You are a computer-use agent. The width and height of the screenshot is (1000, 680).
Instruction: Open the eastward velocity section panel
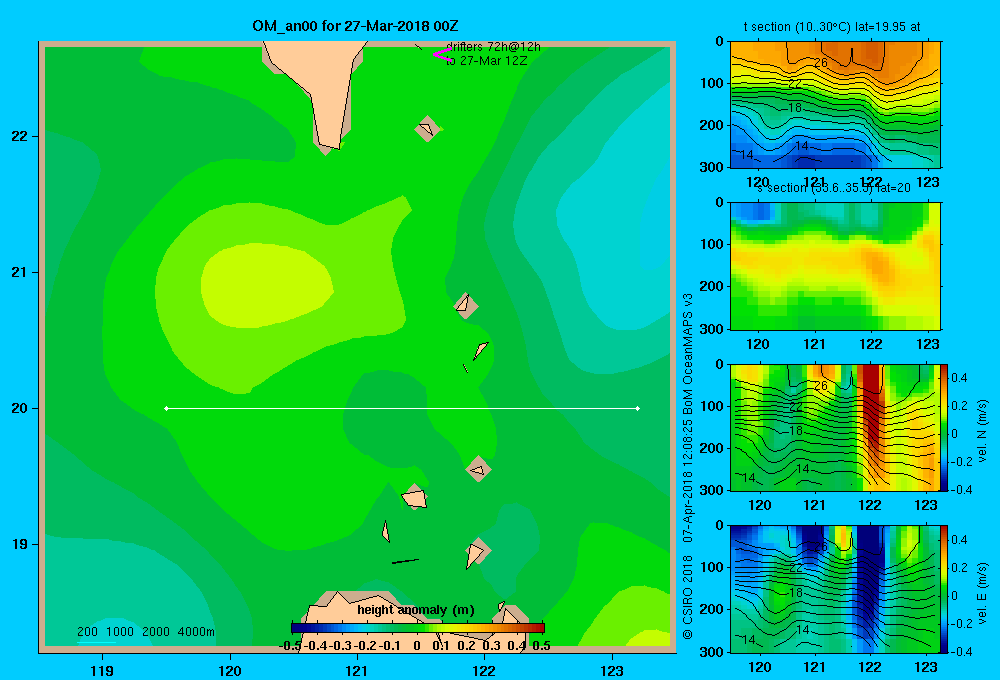[835, 589]
